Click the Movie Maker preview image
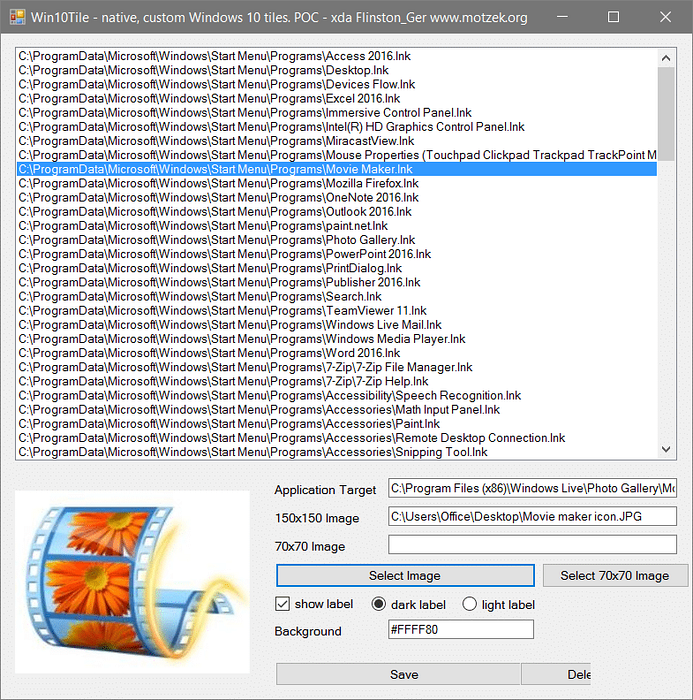693x700 pixels. pos(132,580)
